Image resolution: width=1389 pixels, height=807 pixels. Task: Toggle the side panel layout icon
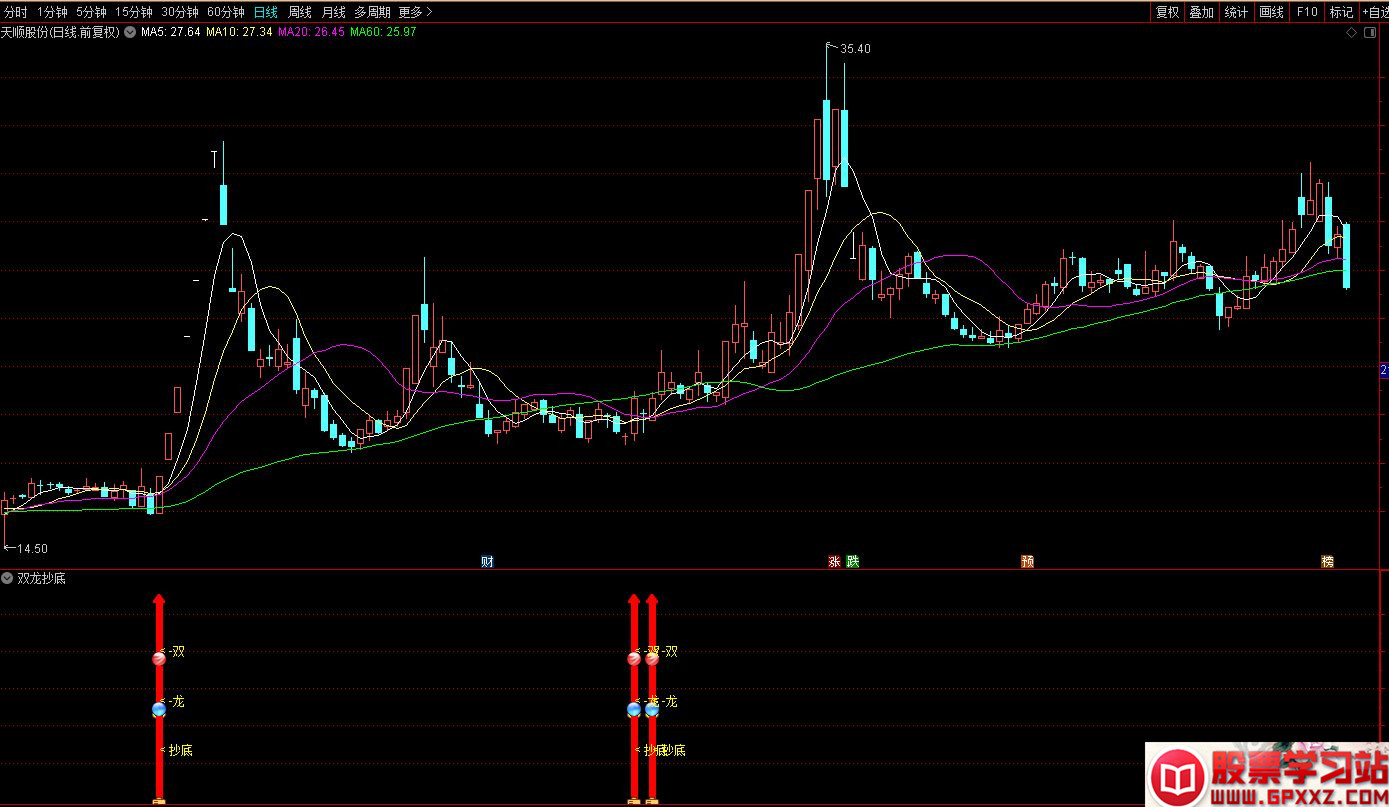pyautogui.click(x=1371, y=32)
